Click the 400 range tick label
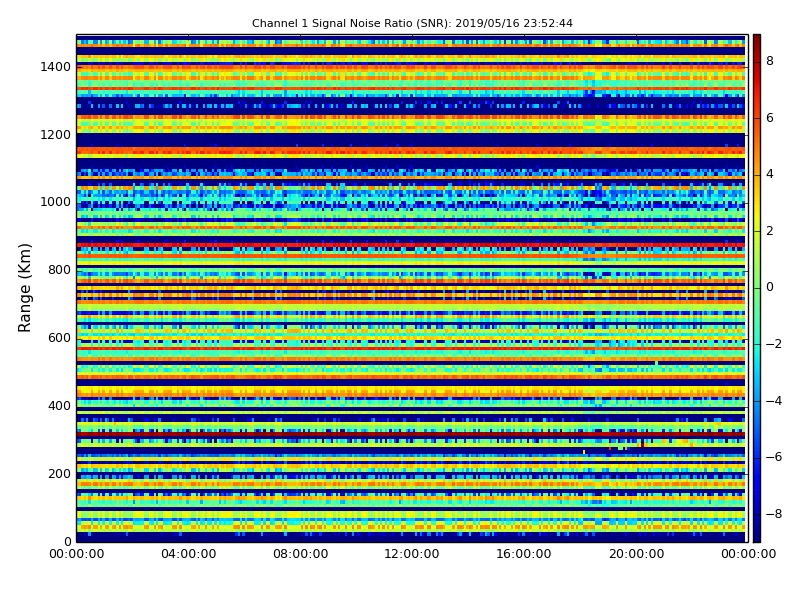Image resolution: width=800 pixels, height=600 pixels. (x=59, y=406)
